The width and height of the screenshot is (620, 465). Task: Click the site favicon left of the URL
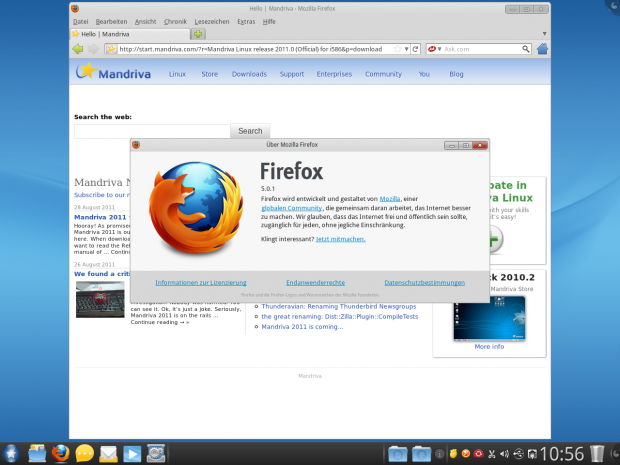coord(112,49)
